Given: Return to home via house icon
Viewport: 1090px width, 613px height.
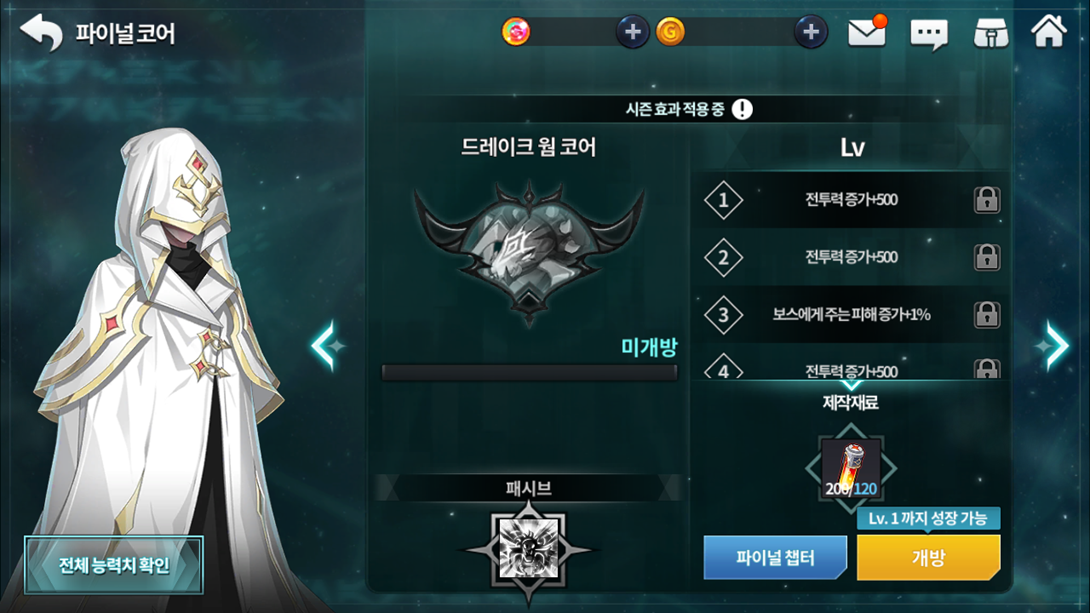Looking at the screenshot, I should [1048, 31].
